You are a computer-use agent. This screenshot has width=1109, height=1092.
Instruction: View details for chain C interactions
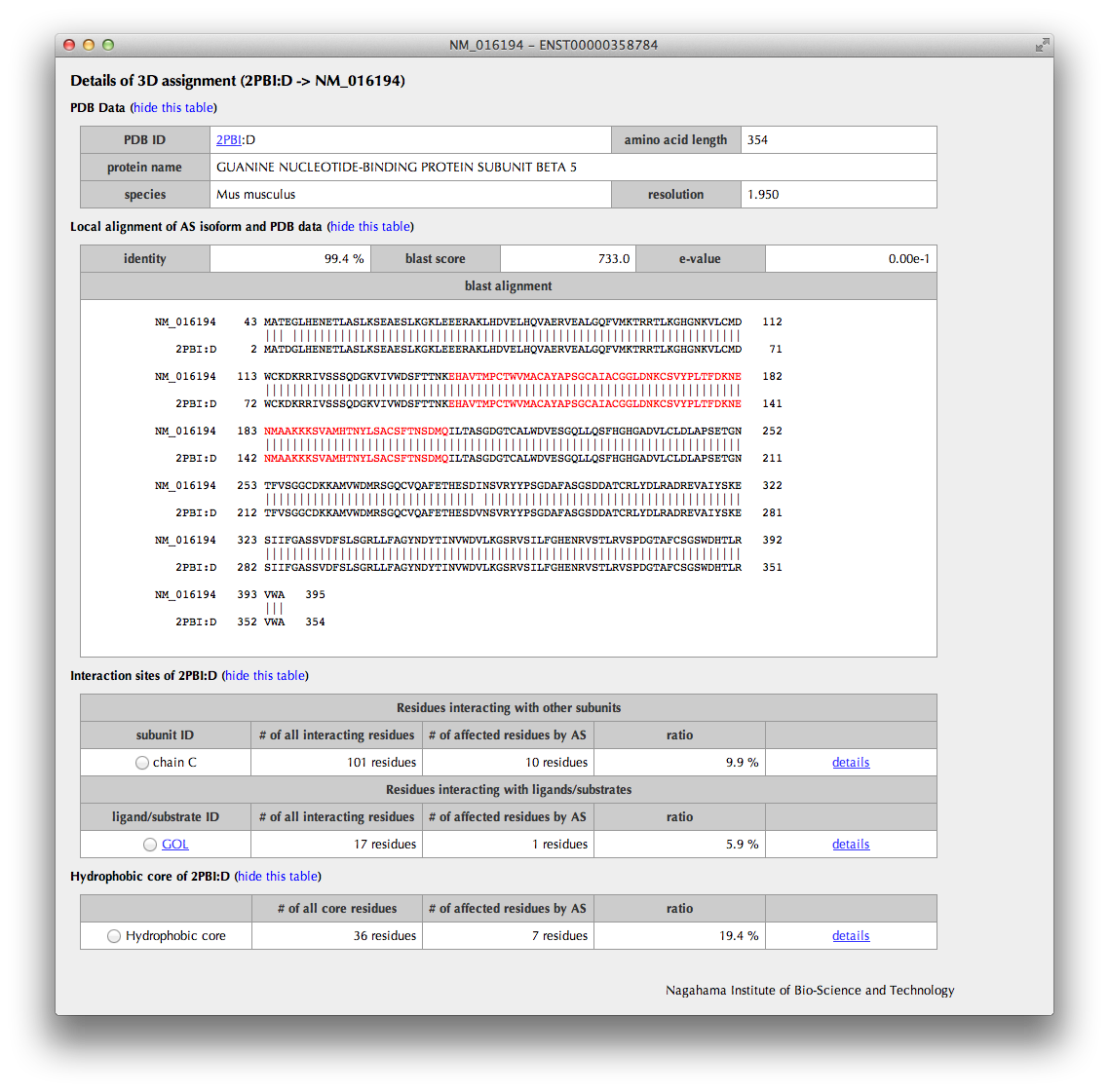click(x=850, y=763)
